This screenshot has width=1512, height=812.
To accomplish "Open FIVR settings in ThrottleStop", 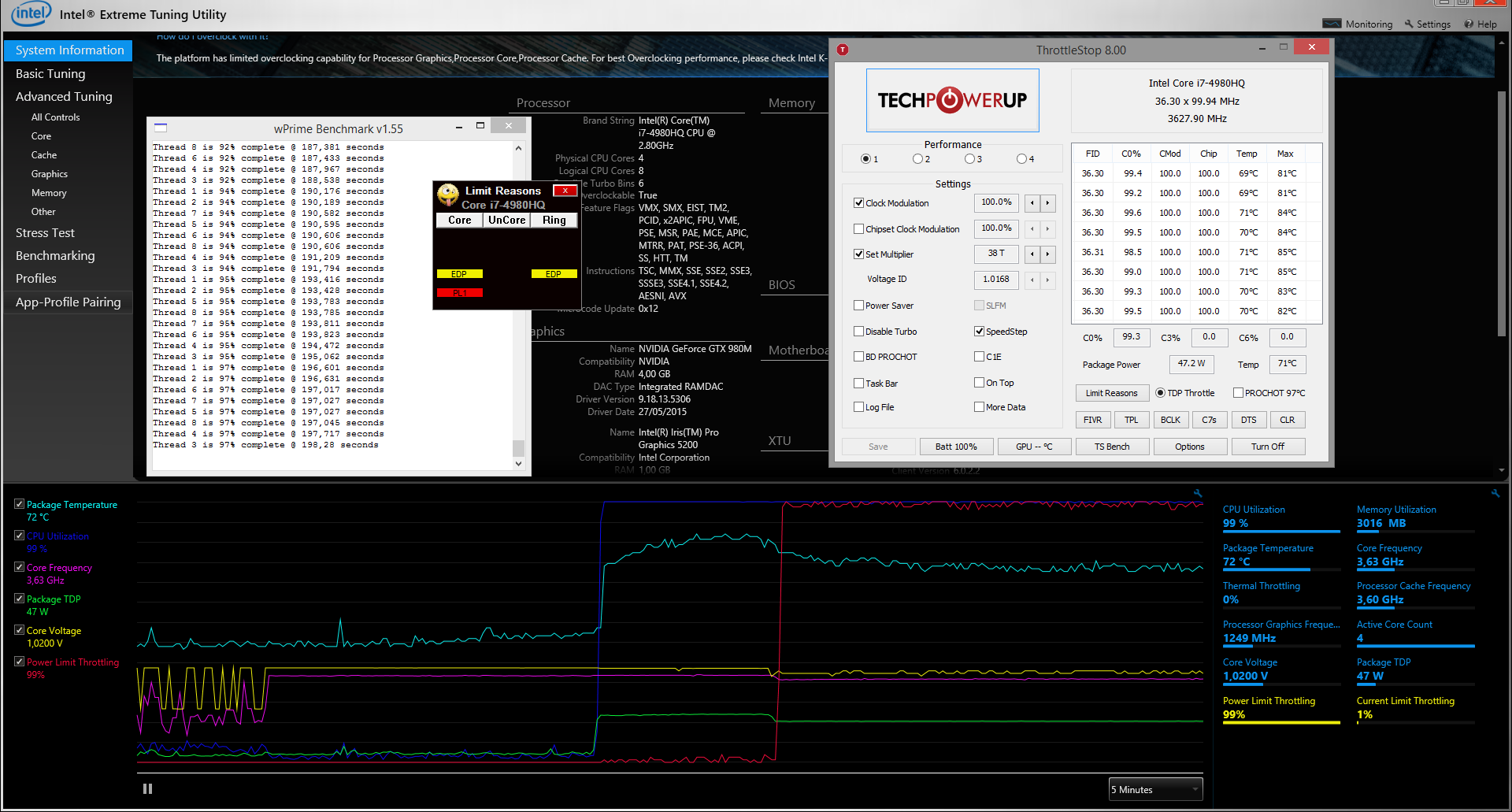I will [1092, 420].
